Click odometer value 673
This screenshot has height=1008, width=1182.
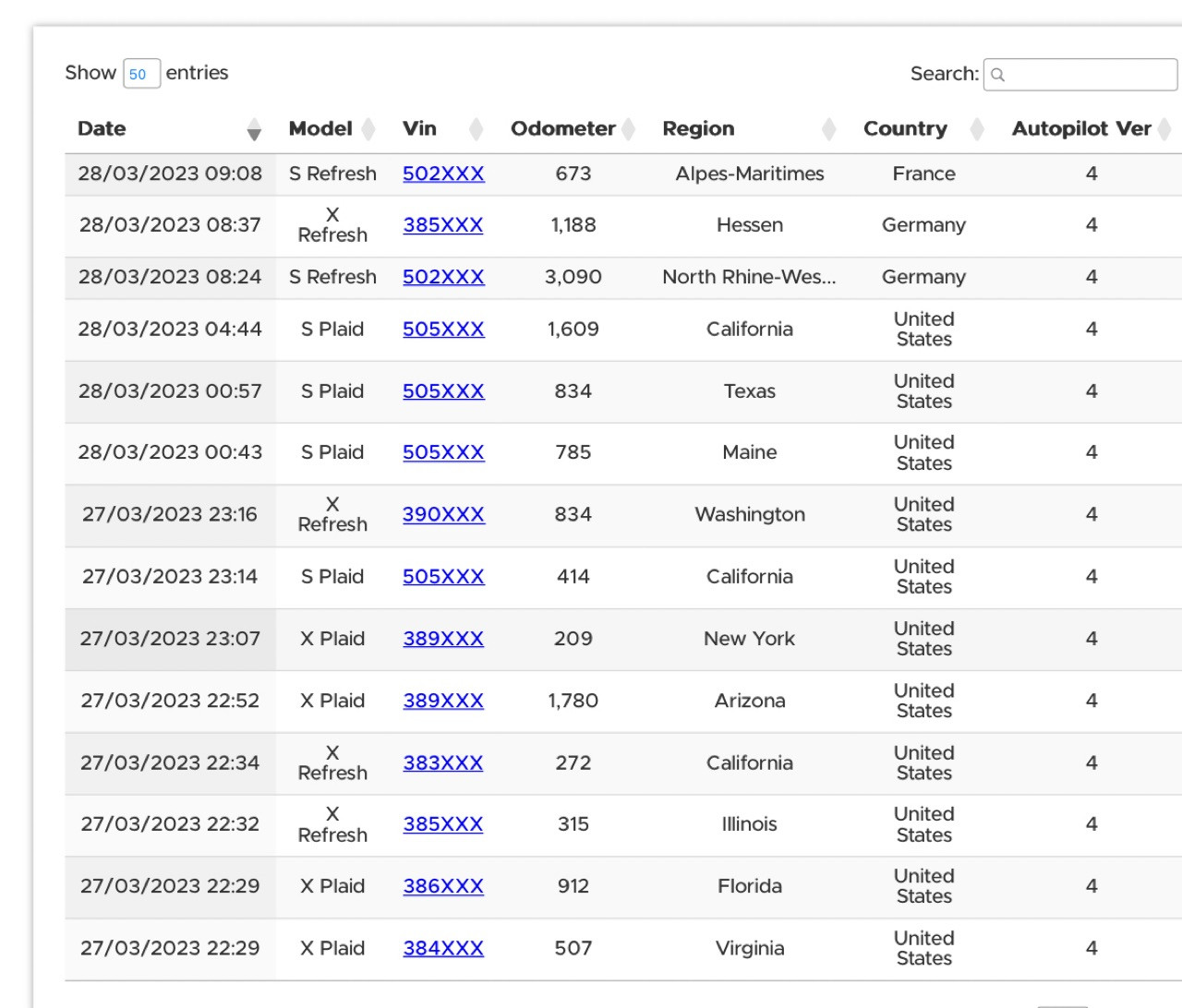573,174
